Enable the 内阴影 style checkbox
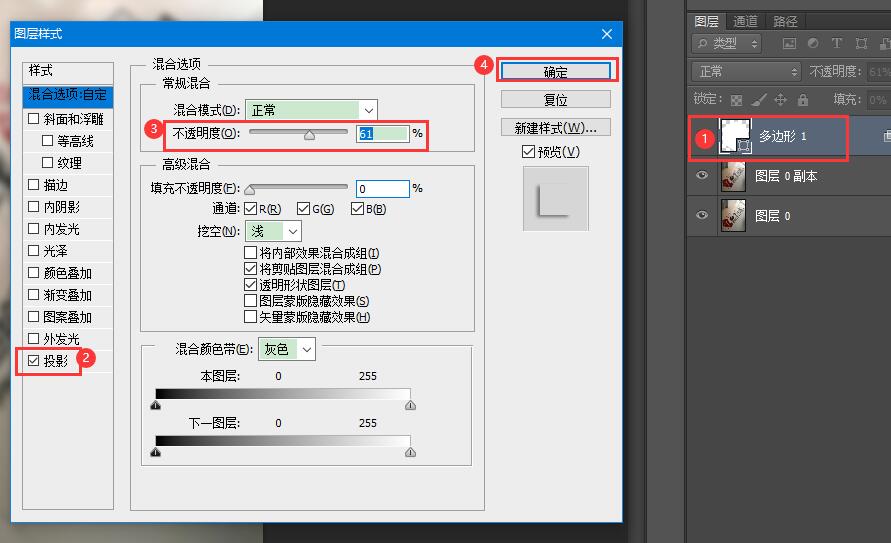The image size is (891, 543). (x=34, y=206)
